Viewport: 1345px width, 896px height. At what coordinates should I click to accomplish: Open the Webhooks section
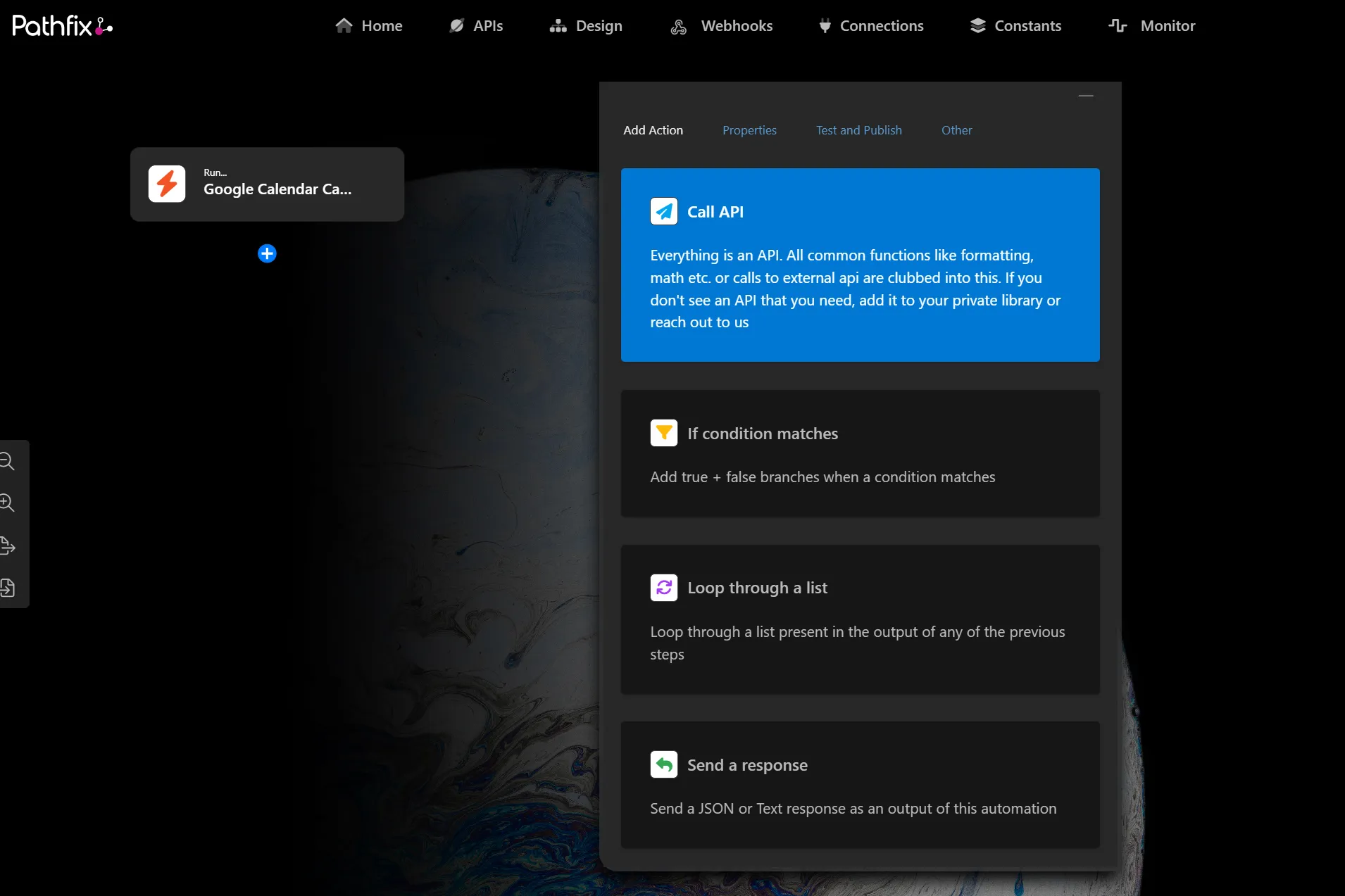pos(722,26)
